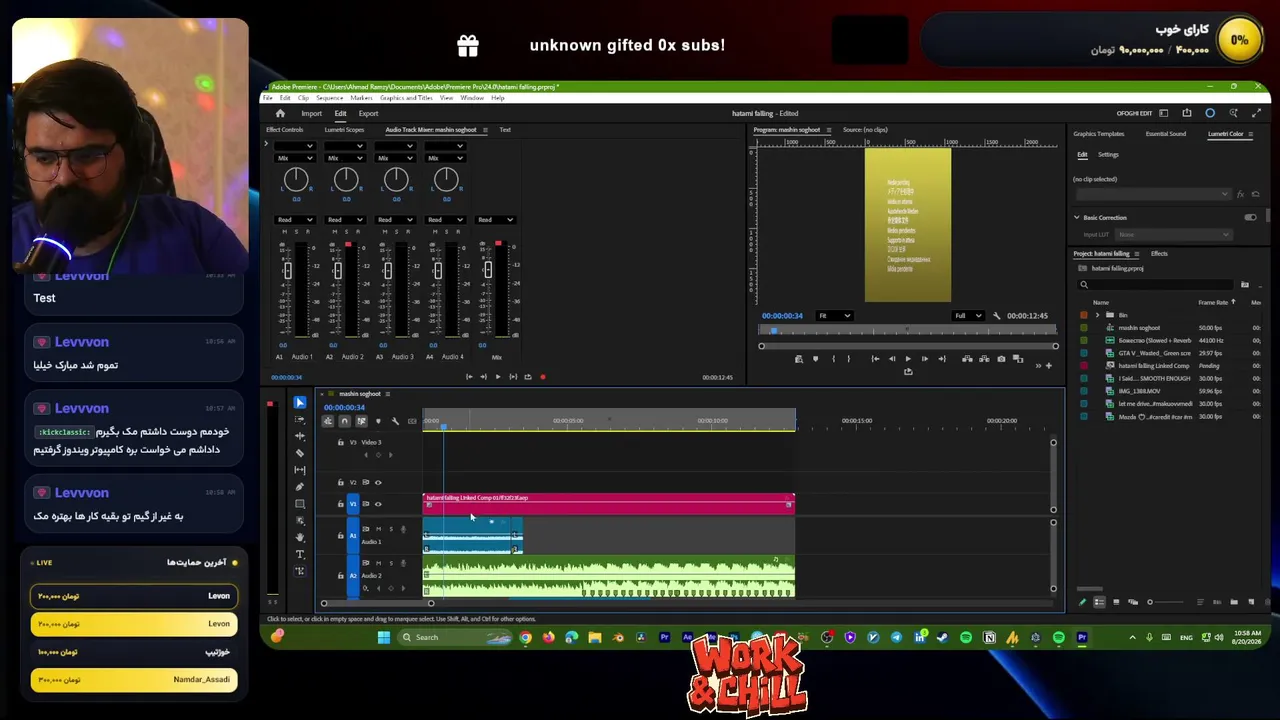This screenshot has width=1280, height=720.
Task: Open the Graphics and Titles menu
Action: (x=406, y=98)
